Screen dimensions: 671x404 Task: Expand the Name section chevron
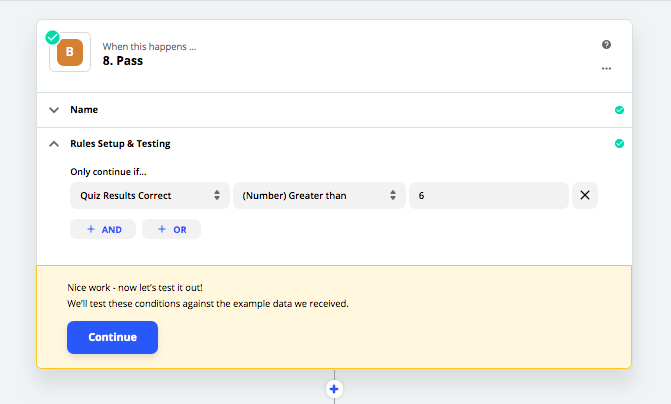click(54, 110)
